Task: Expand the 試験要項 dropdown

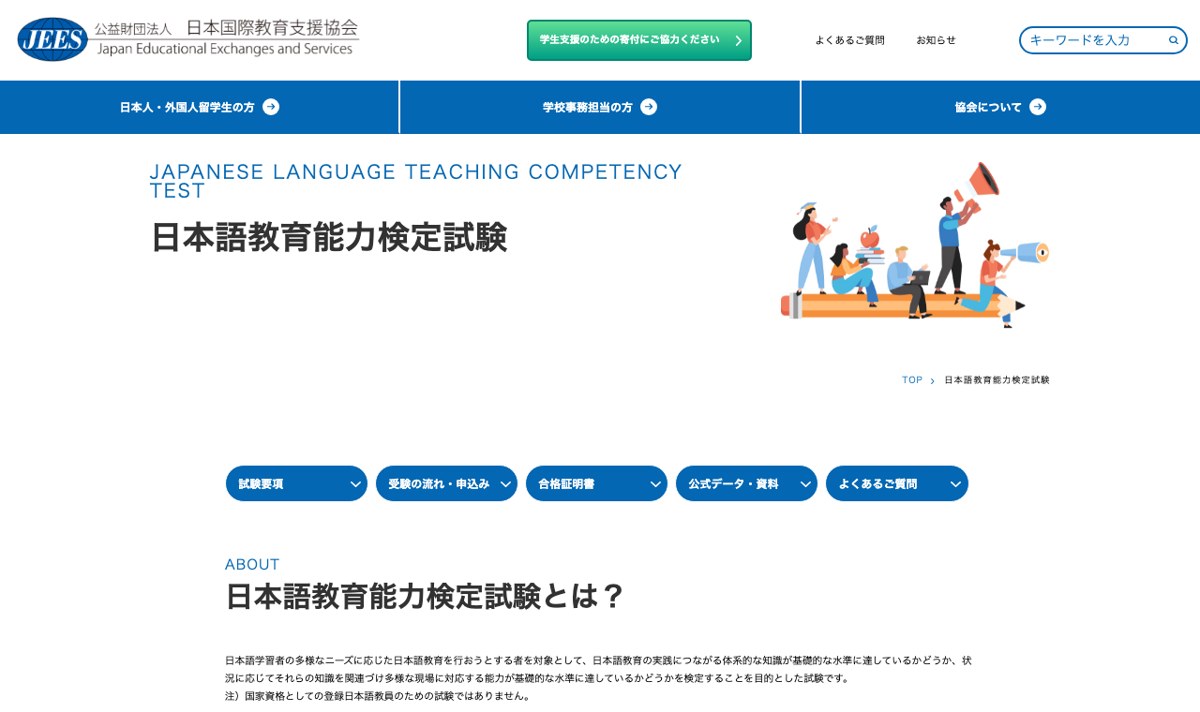Action: pos(297,483)
